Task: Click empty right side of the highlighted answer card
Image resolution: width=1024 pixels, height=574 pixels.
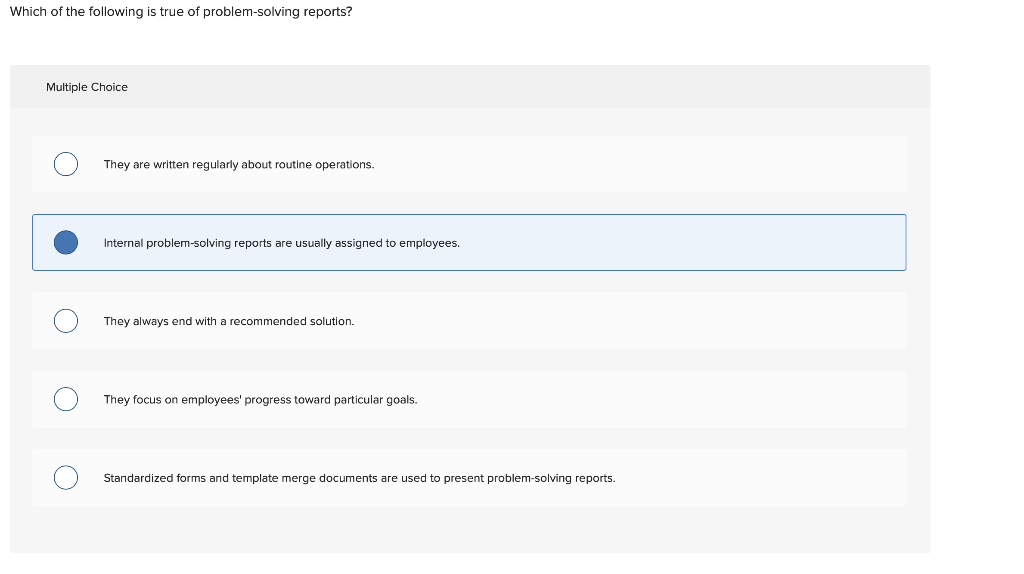Action: click(750, 243)
